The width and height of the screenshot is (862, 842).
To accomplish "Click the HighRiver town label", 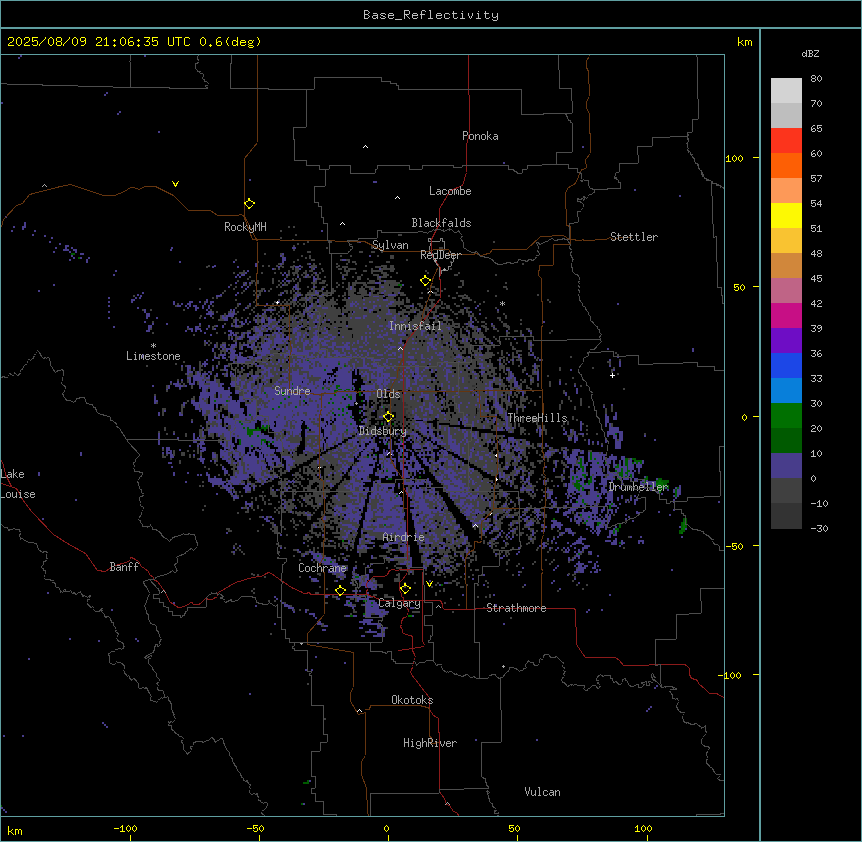I will click(430, 743).
